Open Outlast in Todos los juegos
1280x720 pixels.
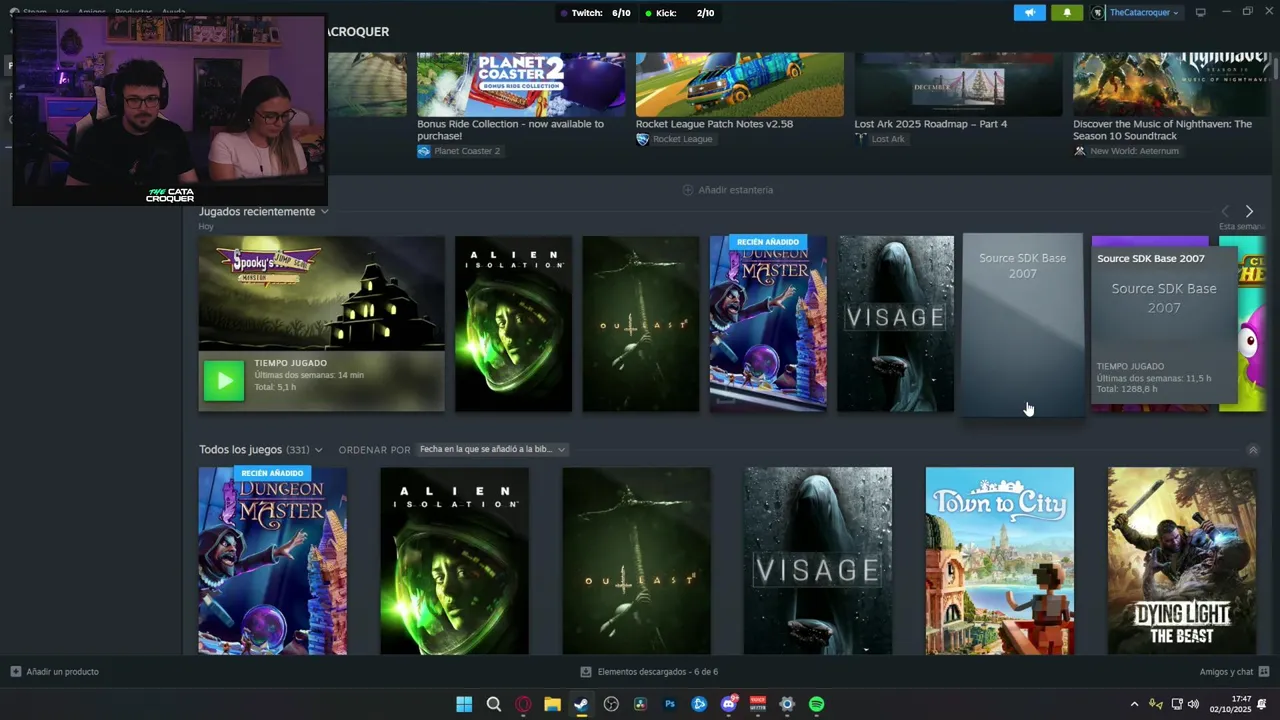636,561
